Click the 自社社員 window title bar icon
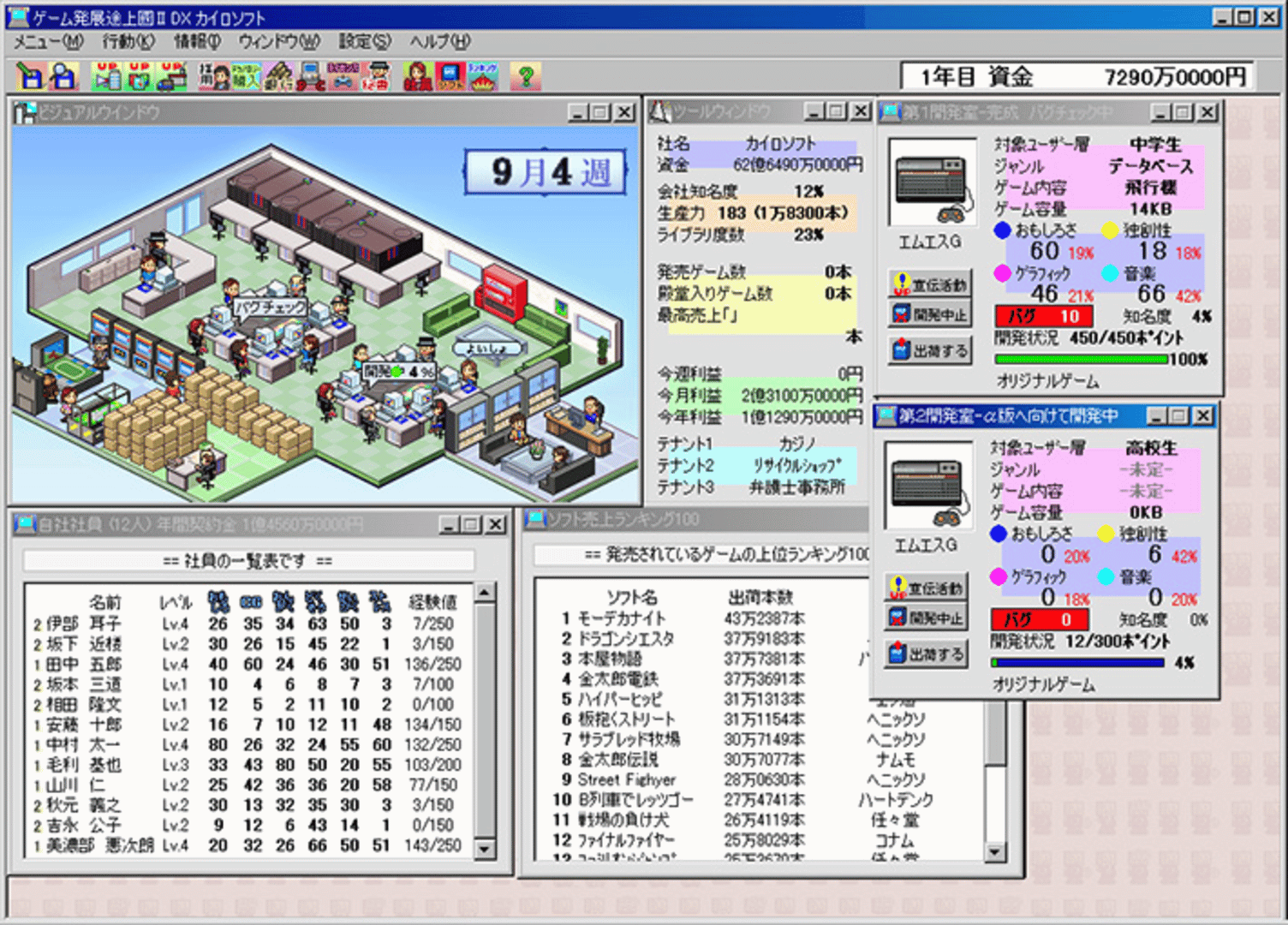This screenshot has height=925, width=1288. pyautogui.click(x=25, y=523)
